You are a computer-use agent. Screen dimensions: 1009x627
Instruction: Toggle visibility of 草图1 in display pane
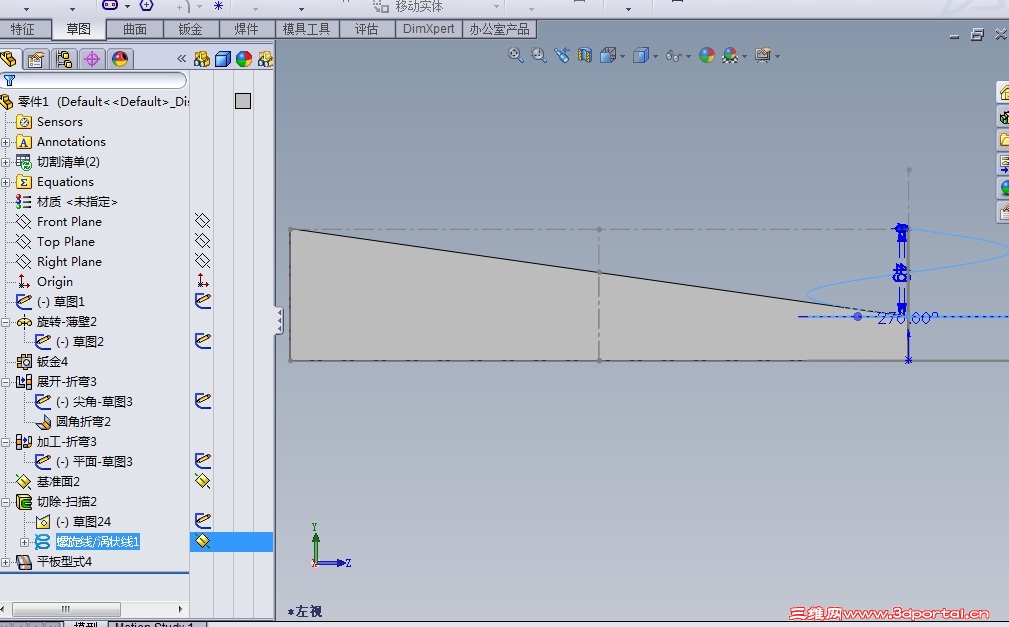203,301
